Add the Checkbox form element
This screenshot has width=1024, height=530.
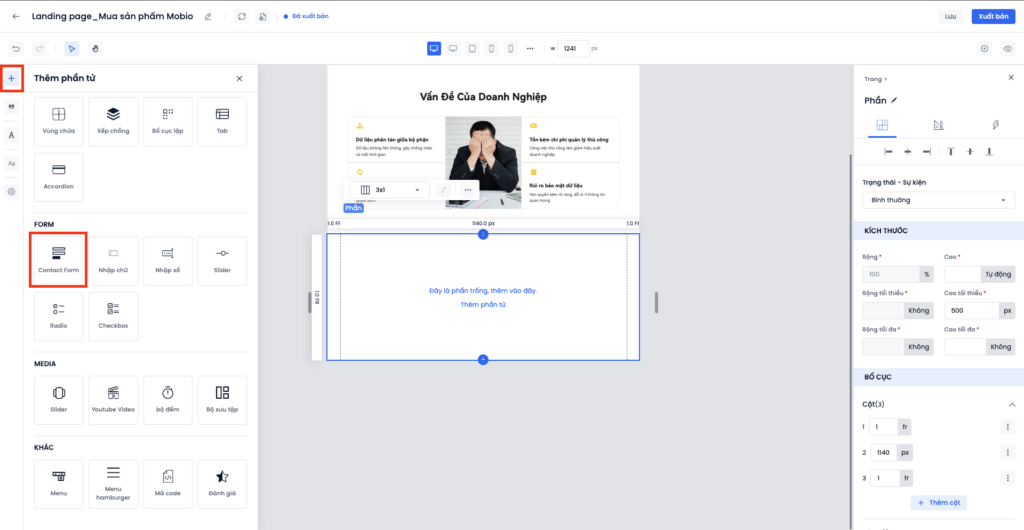coord(113,316)
